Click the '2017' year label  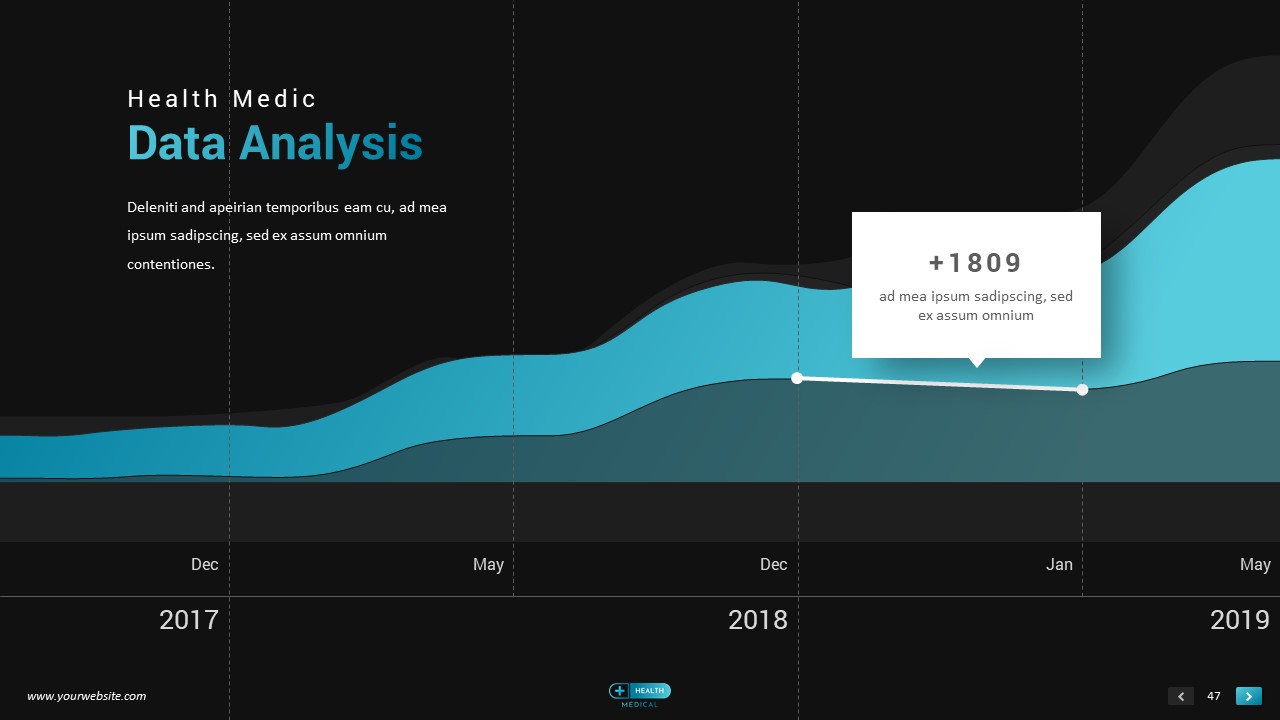[189, 620]
